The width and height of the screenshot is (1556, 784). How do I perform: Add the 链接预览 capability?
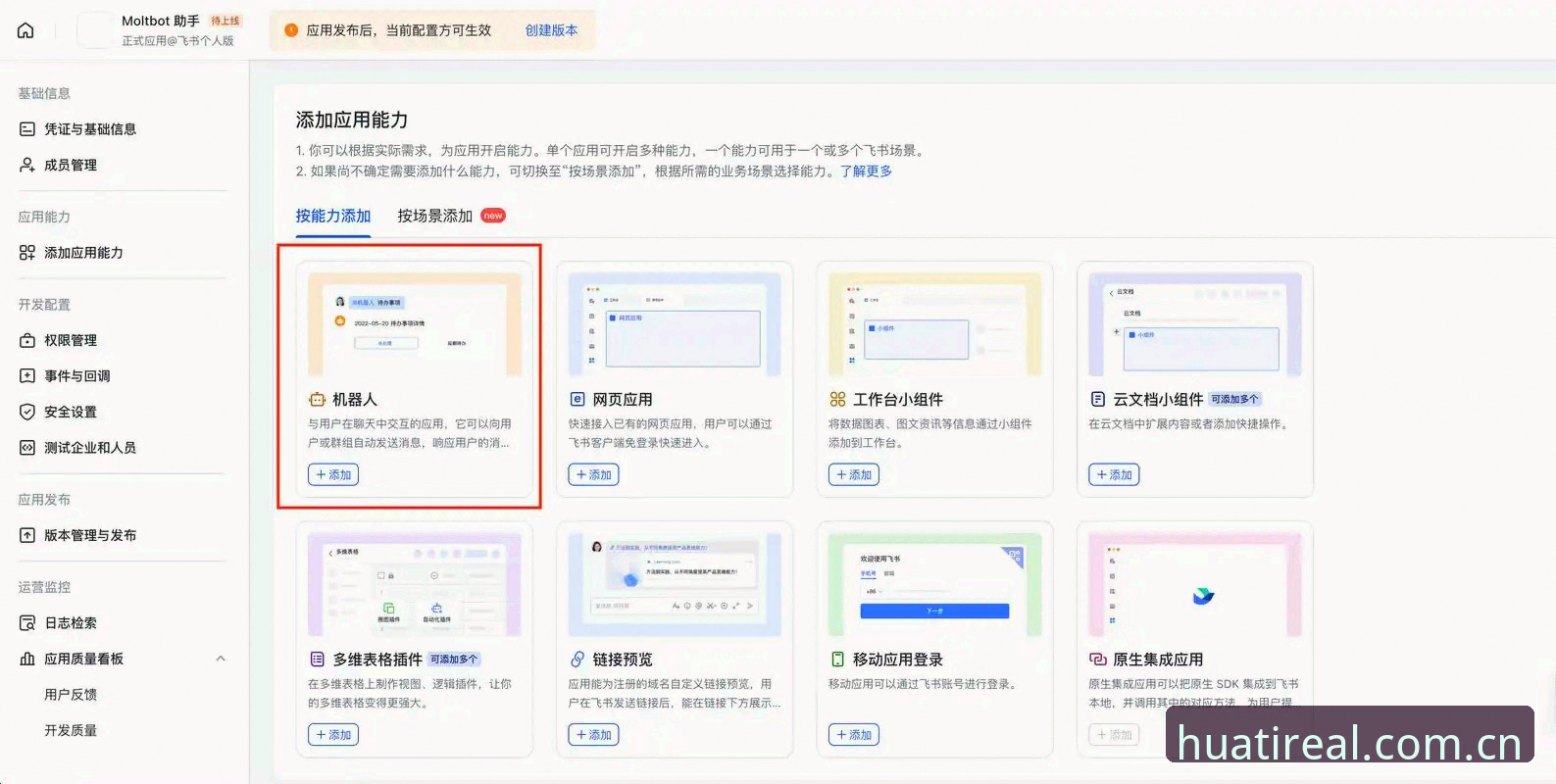594,735
